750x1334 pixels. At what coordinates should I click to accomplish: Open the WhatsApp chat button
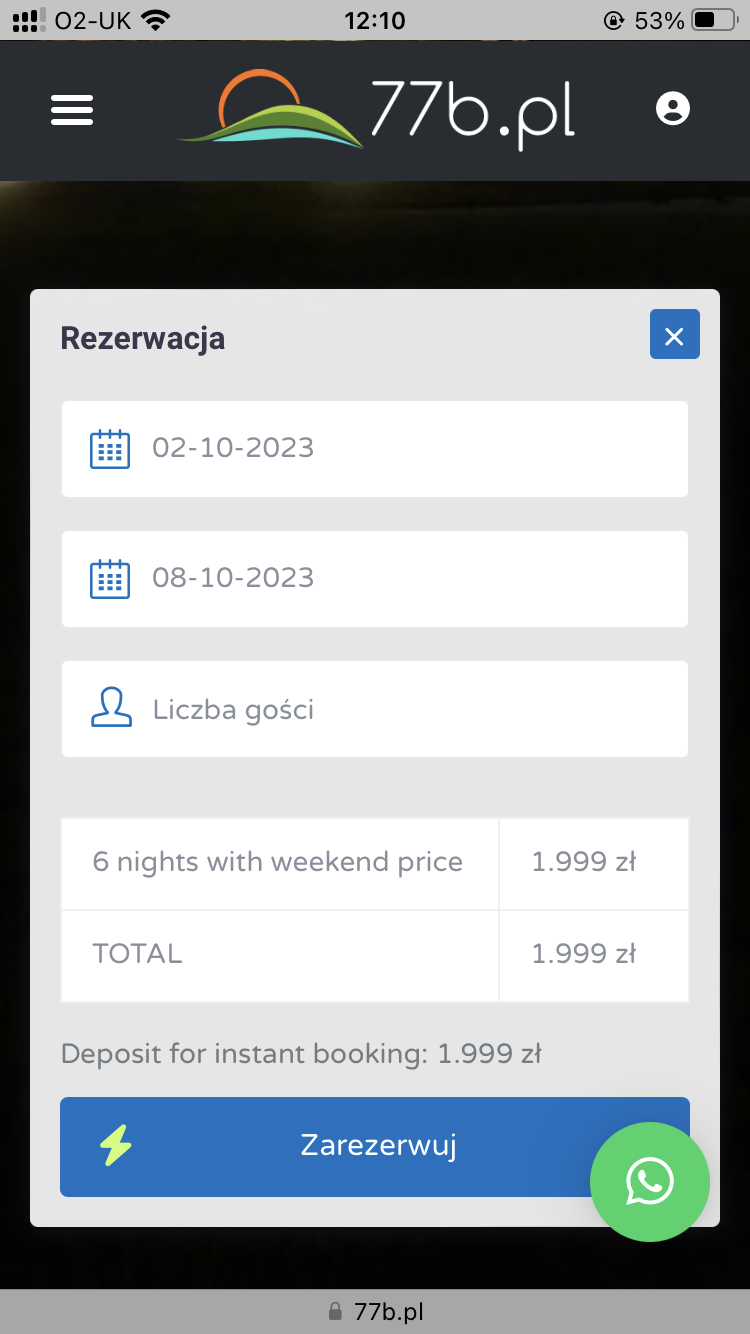pyautogui.click(x=650, y=1182)
